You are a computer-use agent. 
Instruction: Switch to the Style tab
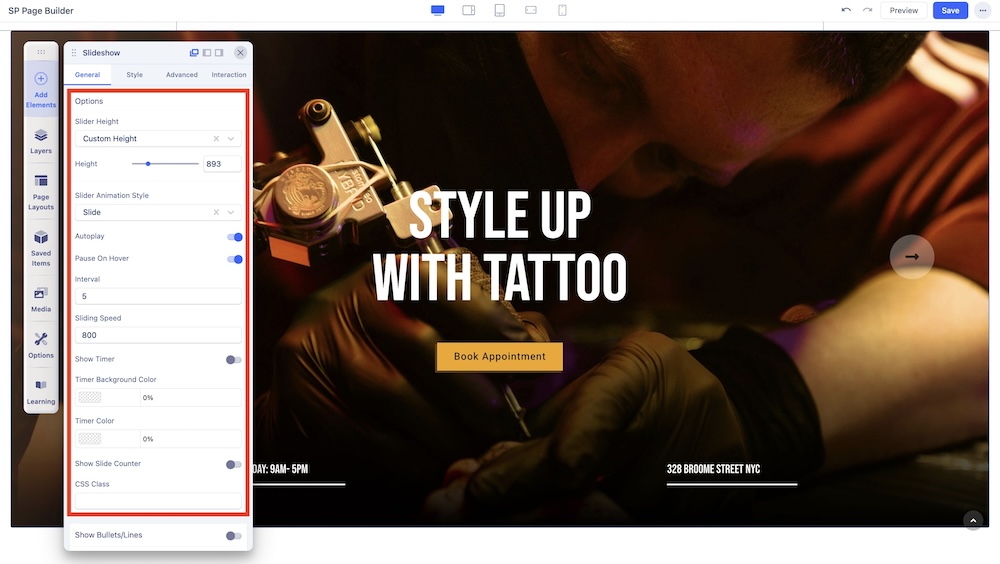(x=134, y=75)
